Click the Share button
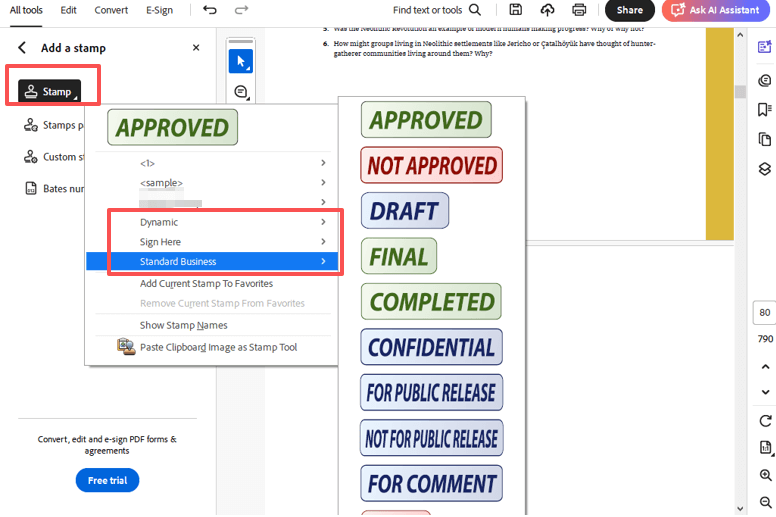The image size is (776, 517). point(630,10)
